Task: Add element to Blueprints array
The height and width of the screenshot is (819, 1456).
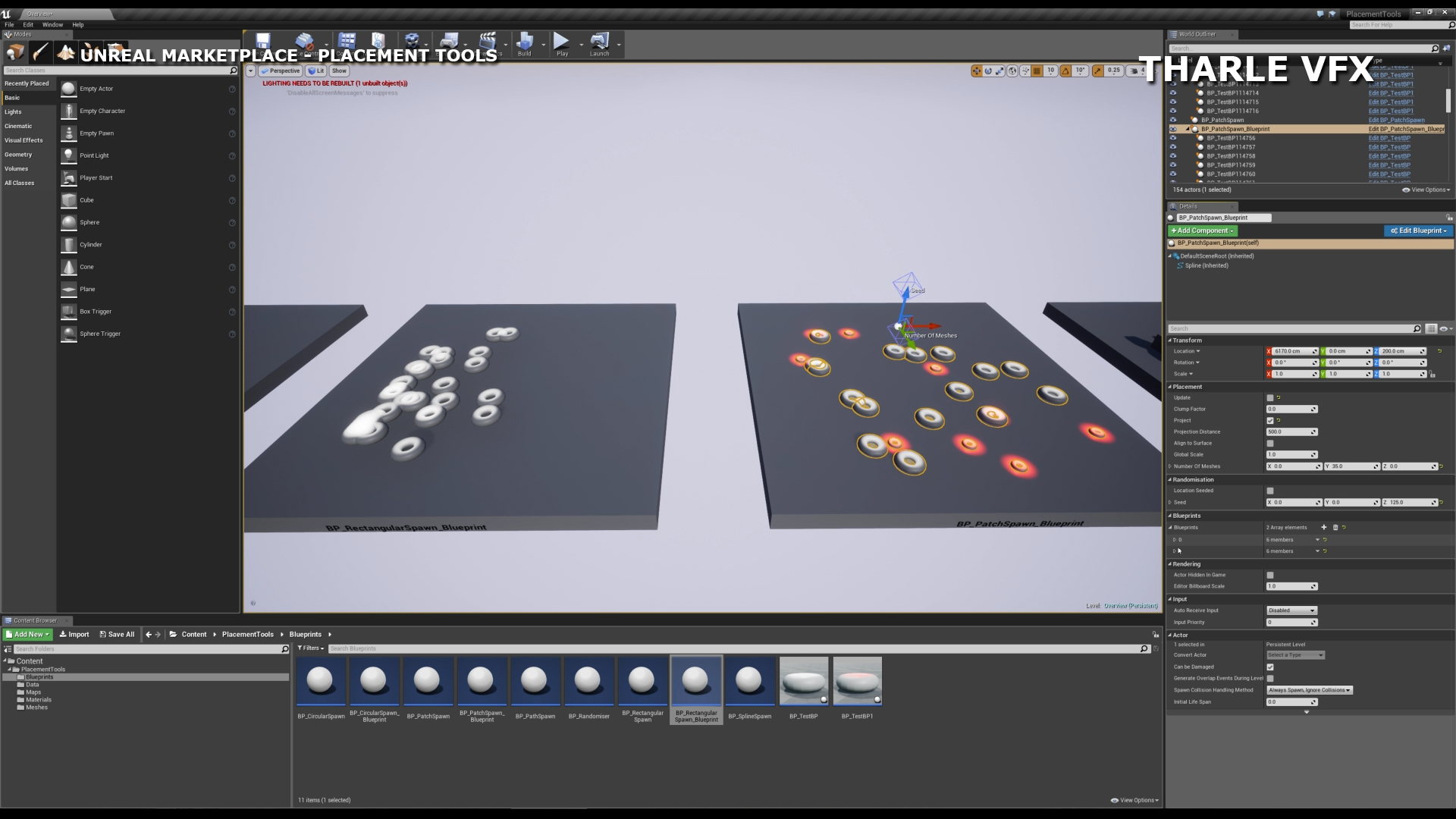Action: 1324,527
